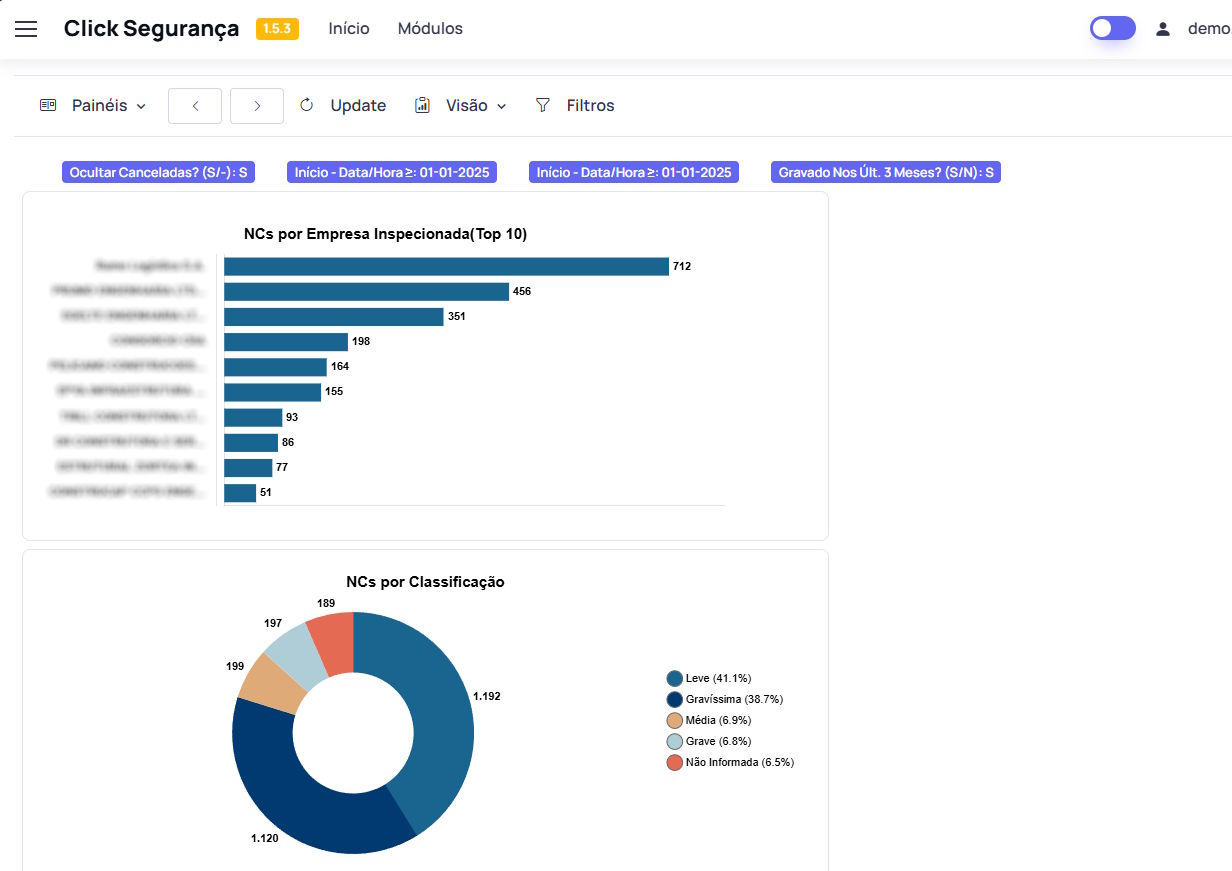The width and height of the screenshot is (1232, 871).
Task: Expand the Visão dropdown chevron
Action: click(x=501, y=106)
